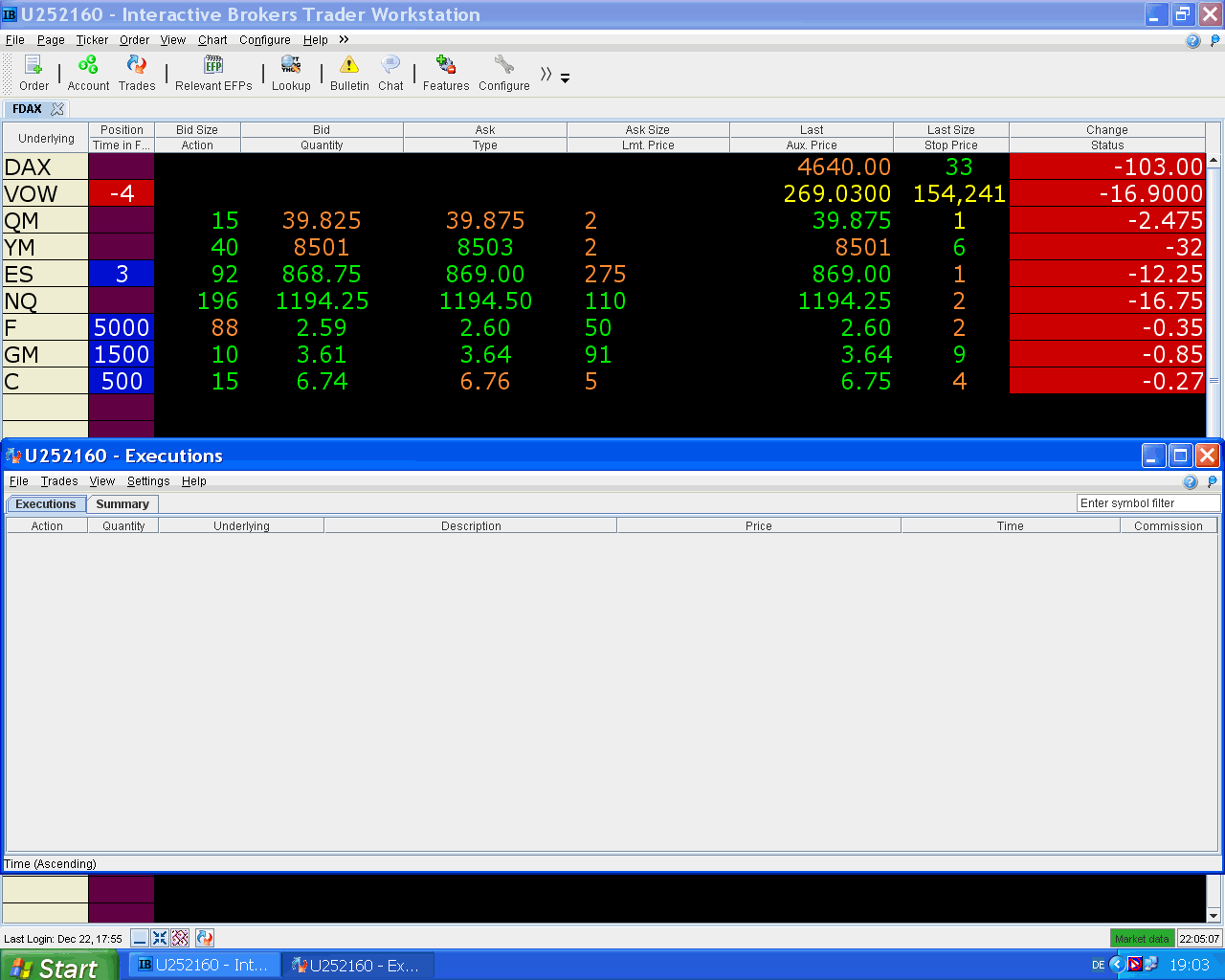The image size is (1225, 980).
Task: Click the Last Login status text
Action: coord(63,939)
